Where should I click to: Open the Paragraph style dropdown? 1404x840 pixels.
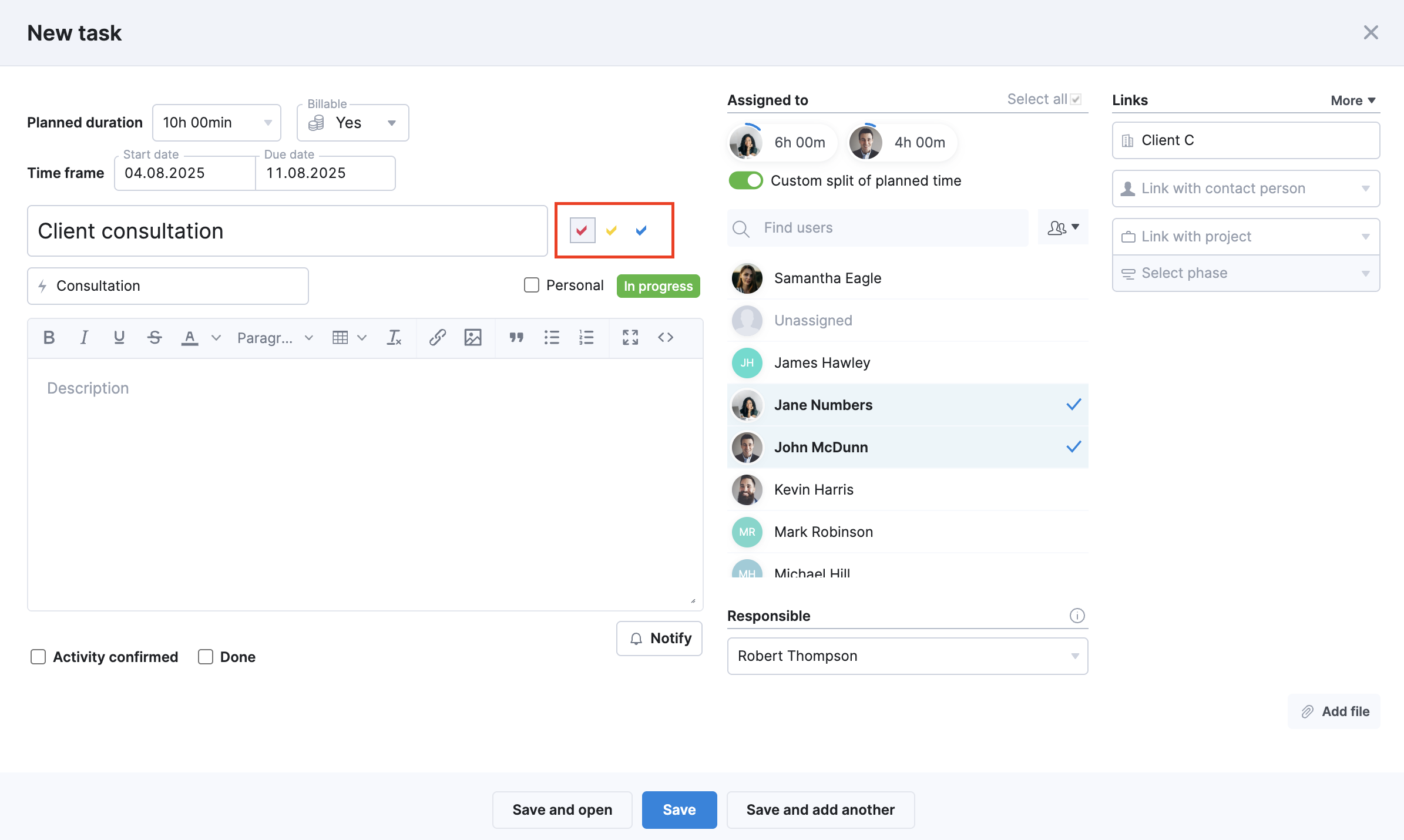coord(275,338)
